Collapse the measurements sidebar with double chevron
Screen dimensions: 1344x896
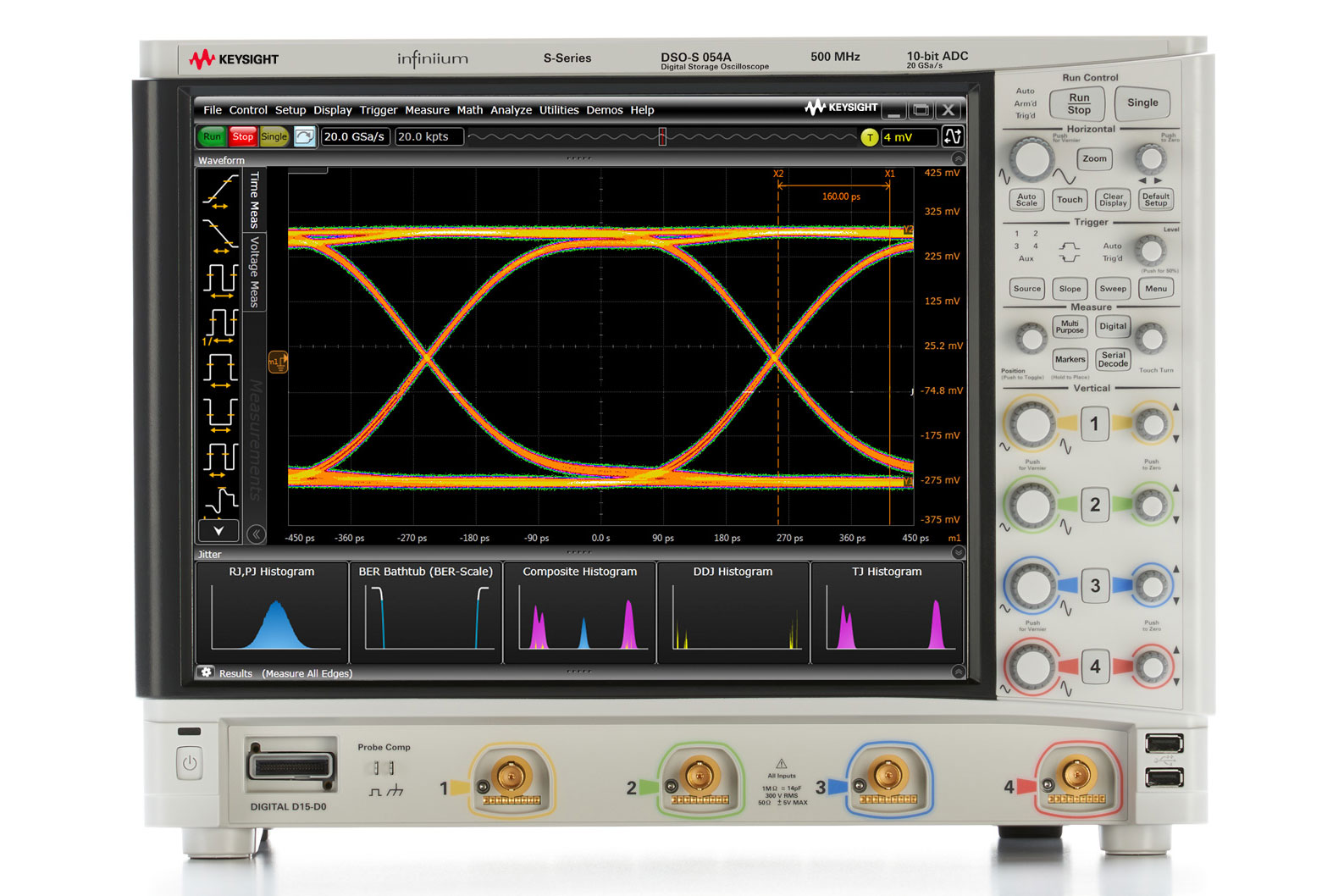(256, 534)
